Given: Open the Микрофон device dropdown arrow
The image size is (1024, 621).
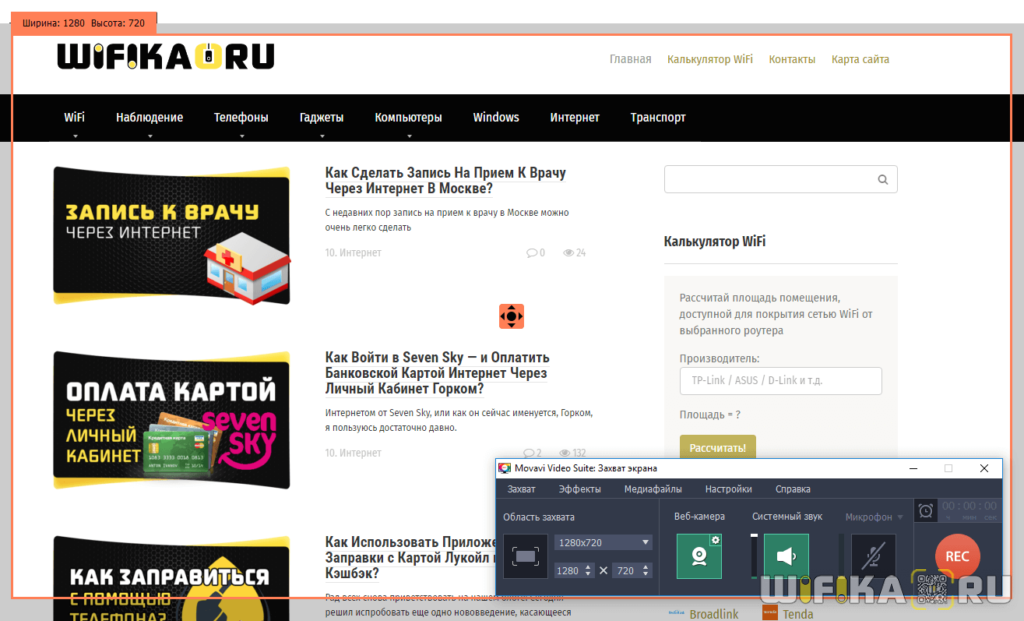Looking at the screenshot, I should (x=900, y=517).
